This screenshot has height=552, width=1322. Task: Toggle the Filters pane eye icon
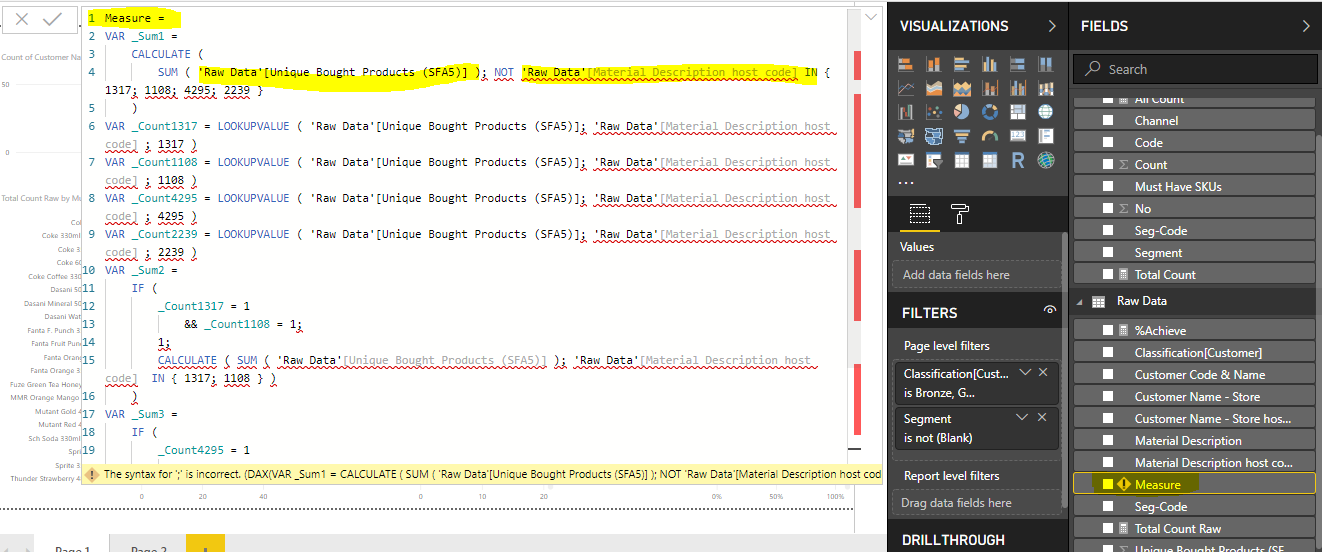1049,311
